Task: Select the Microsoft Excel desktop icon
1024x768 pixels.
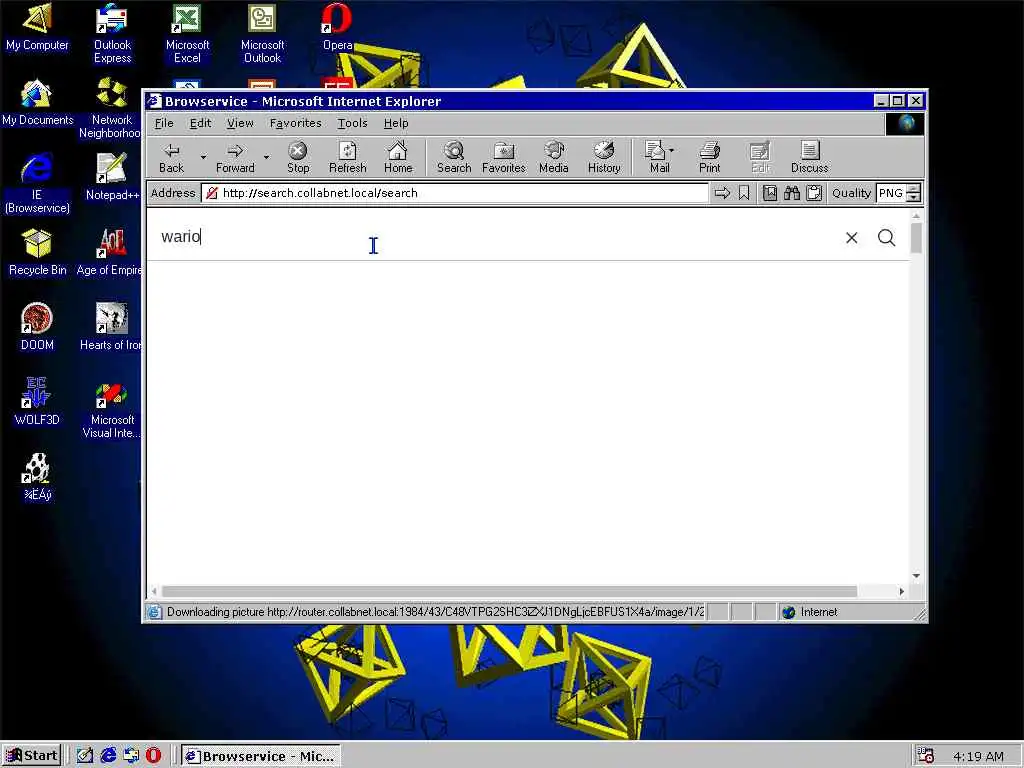Action: tap(187, 33)
